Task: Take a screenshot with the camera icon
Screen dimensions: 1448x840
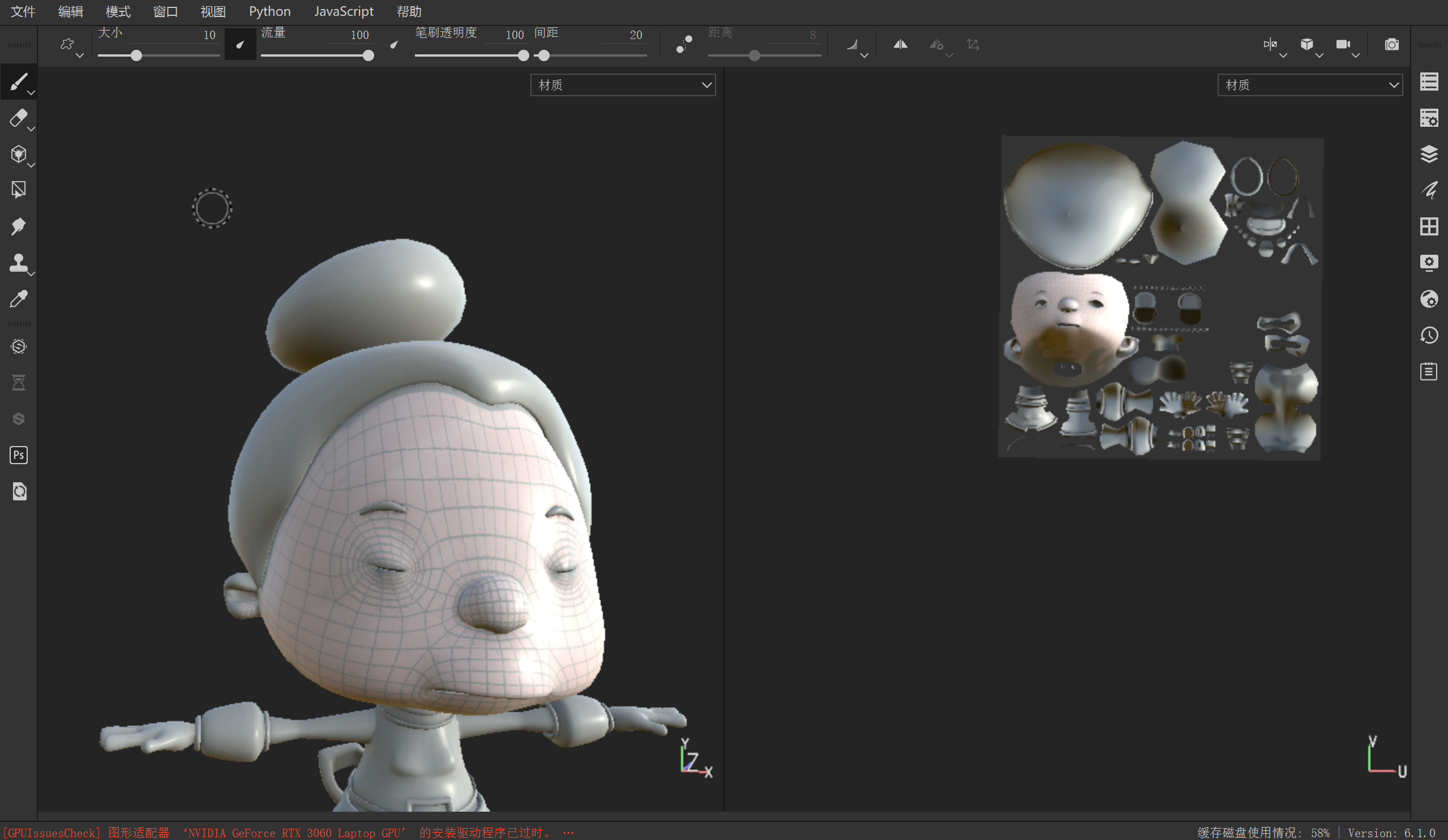Action: pyautogui.click(x=1391, y=44)
